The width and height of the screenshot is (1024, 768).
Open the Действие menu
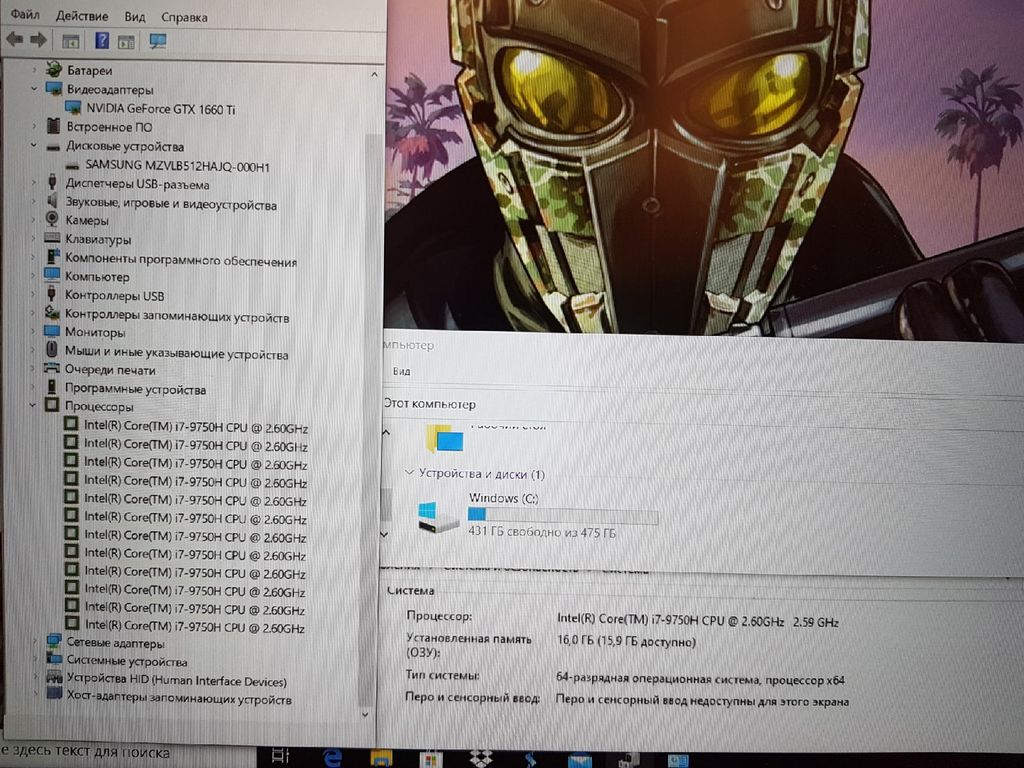click(x=82, y=16)
